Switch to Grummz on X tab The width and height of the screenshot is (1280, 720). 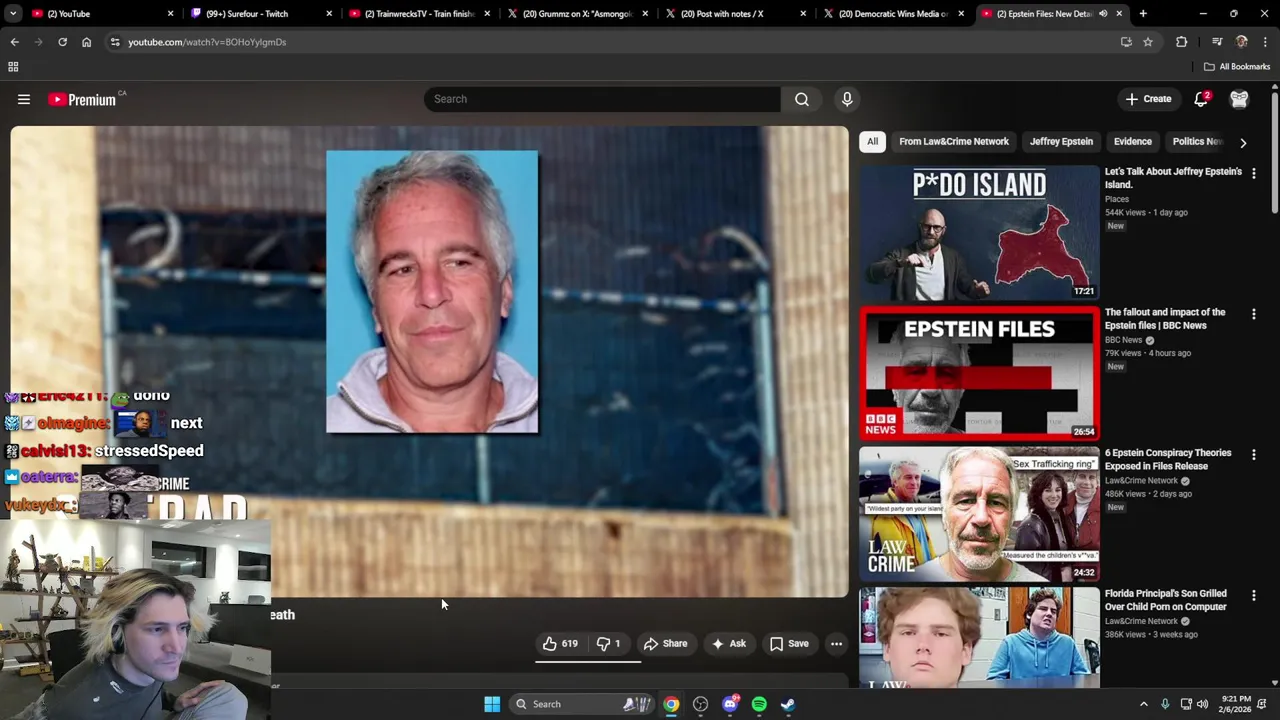(x=577, y=14)
